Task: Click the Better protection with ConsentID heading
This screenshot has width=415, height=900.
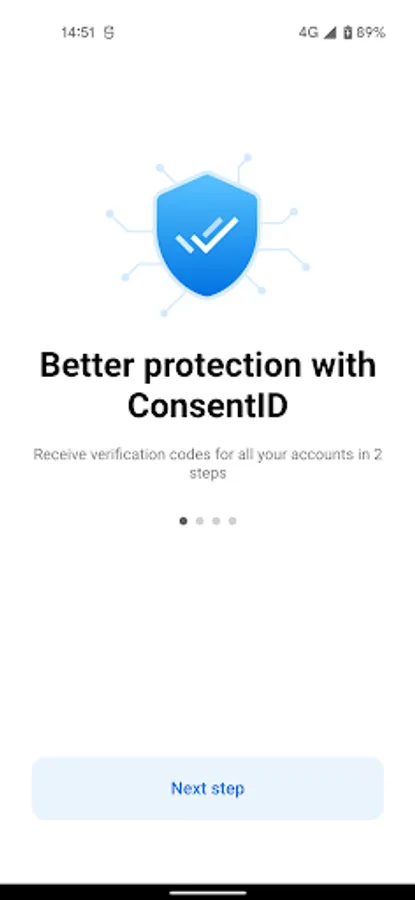Action: (207, 385)
